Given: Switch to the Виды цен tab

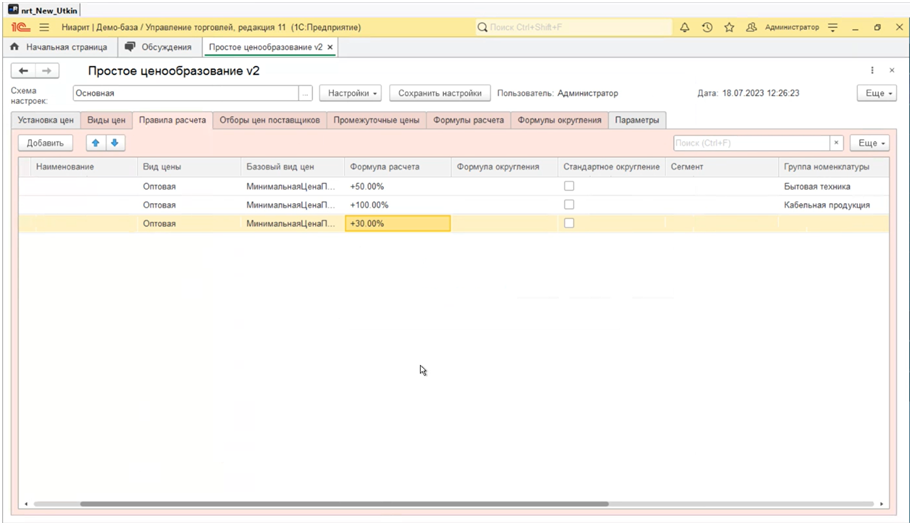Looking at the screenshot, I should tap(106, 120).
